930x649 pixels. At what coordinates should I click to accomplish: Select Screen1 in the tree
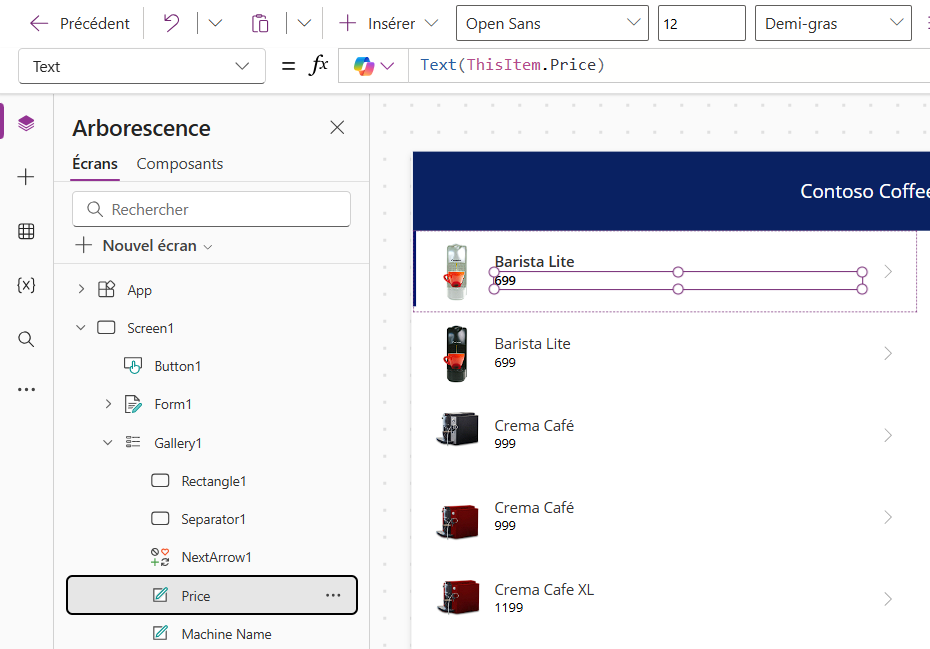151,328
